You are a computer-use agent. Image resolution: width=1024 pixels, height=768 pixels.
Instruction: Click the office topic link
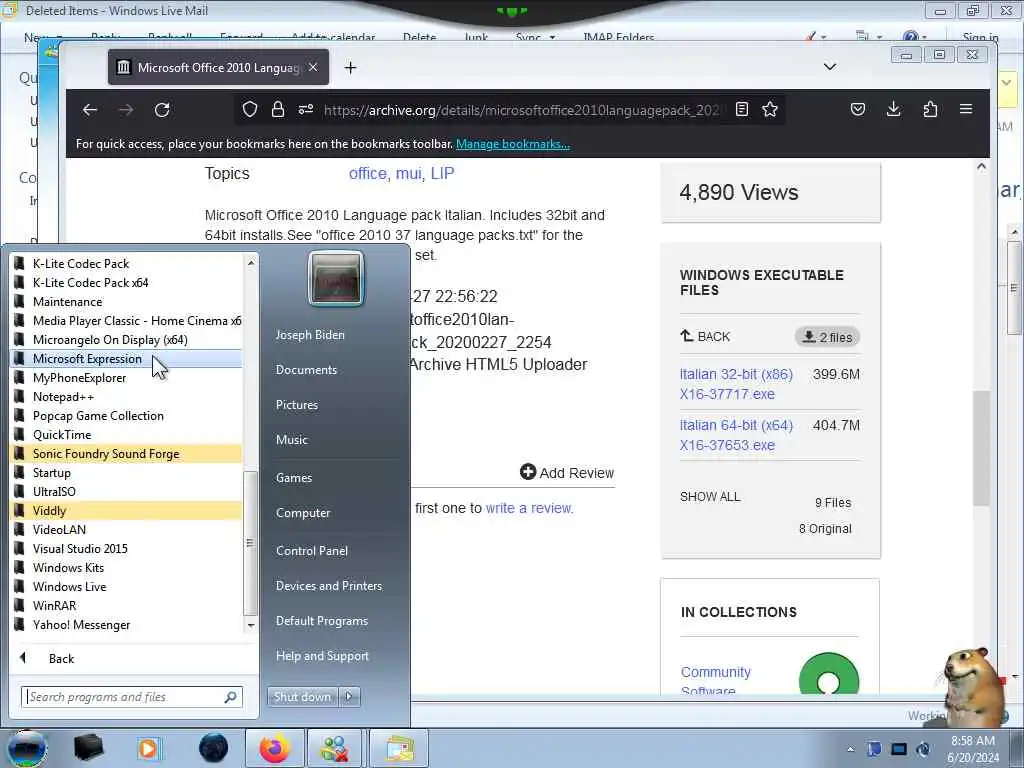tap(367, 173)
